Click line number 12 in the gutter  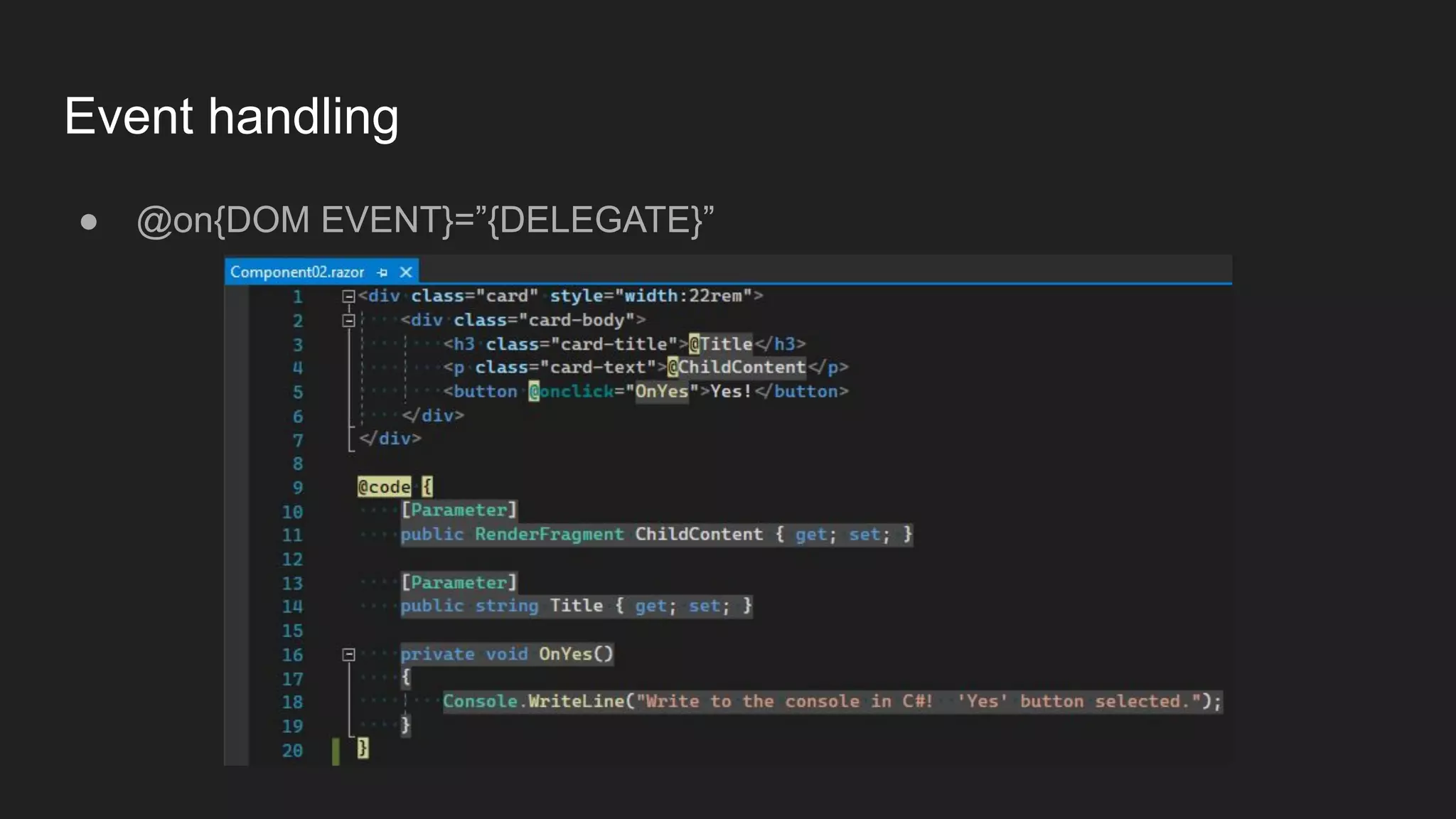point(292,560)
